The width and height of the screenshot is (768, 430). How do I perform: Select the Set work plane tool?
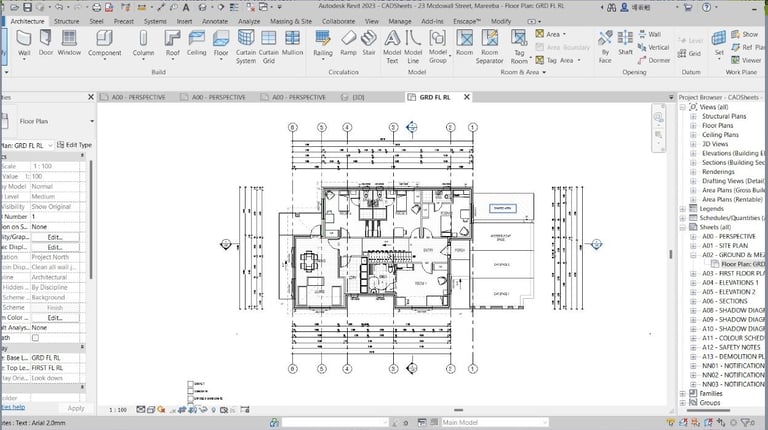(x=719, y=43)
